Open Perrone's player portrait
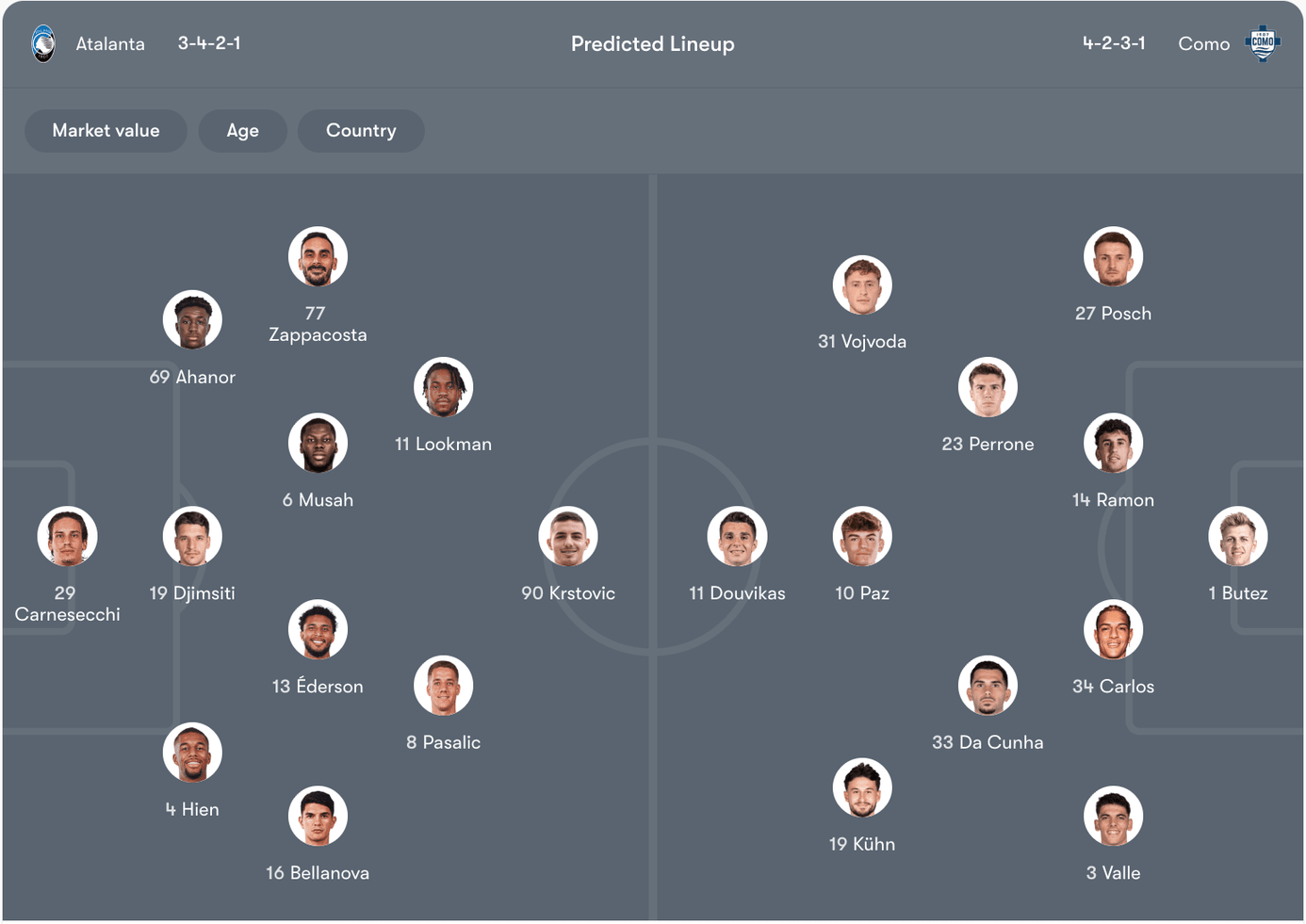The width and height of the screenshot is (1306, 924). pos(988,387)
